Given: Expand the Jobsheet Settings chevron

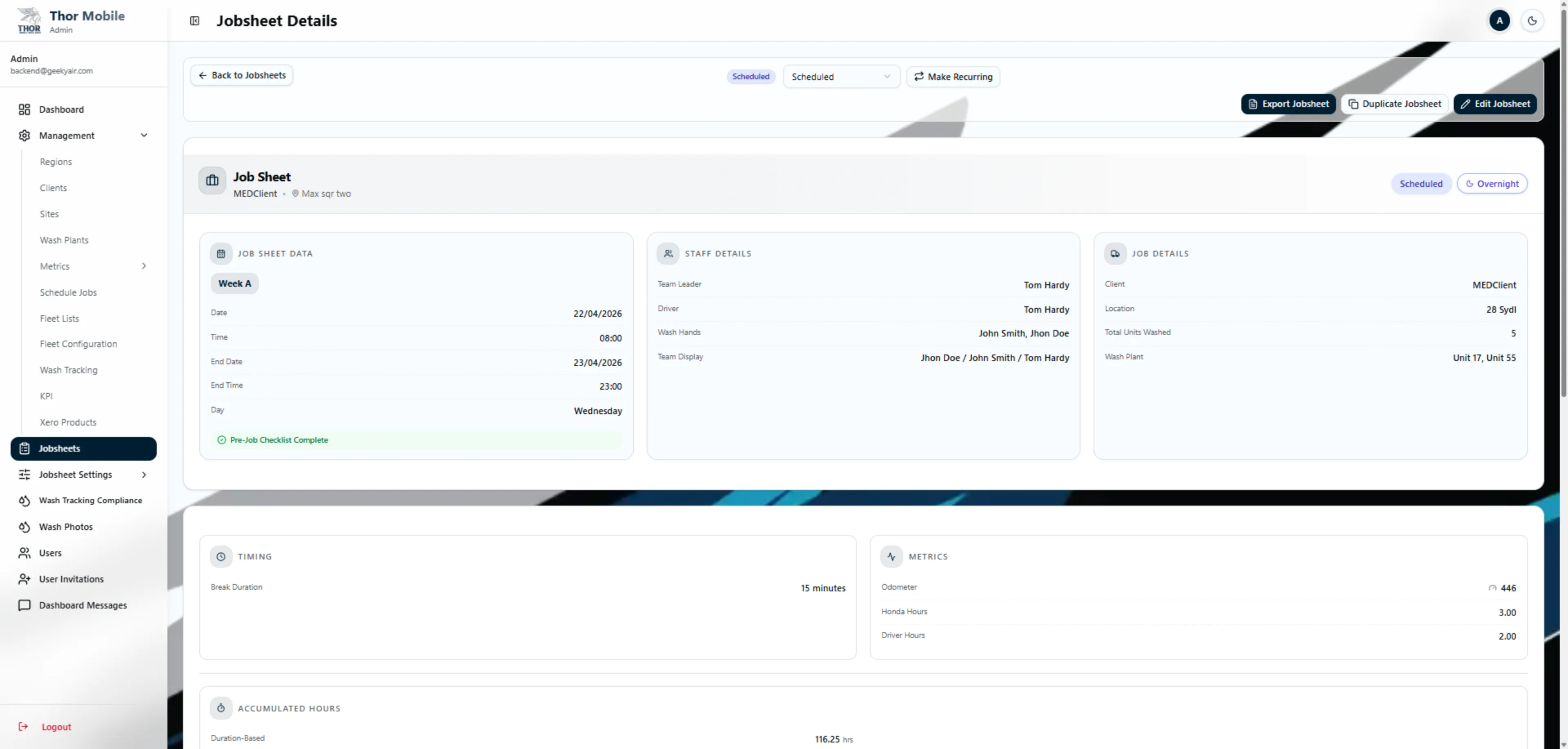Looking at the screenshot, I should (144, 475).
